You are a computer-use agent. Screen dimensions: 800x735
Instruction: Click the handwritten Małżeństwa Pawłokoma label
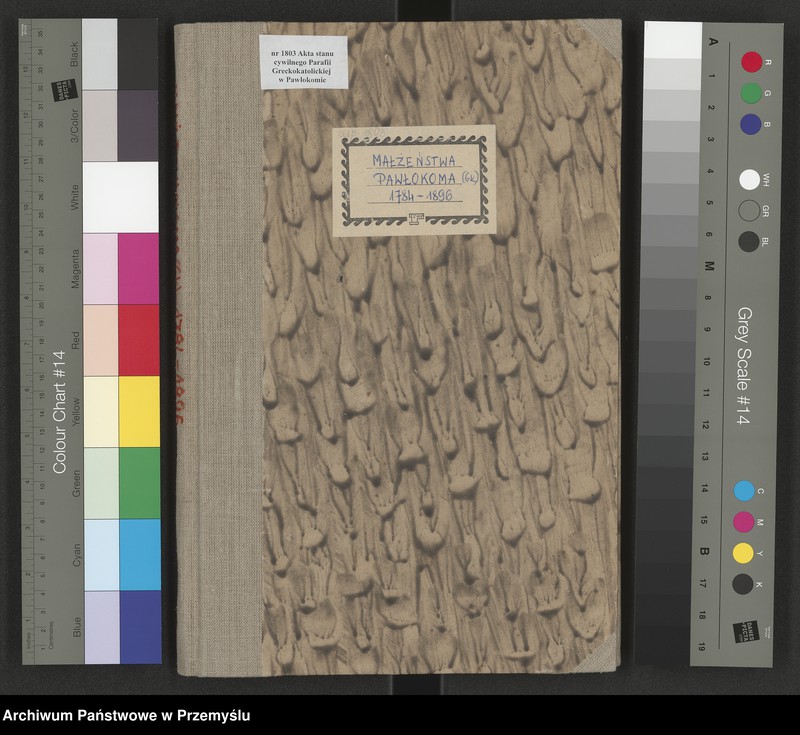(414, 180)
